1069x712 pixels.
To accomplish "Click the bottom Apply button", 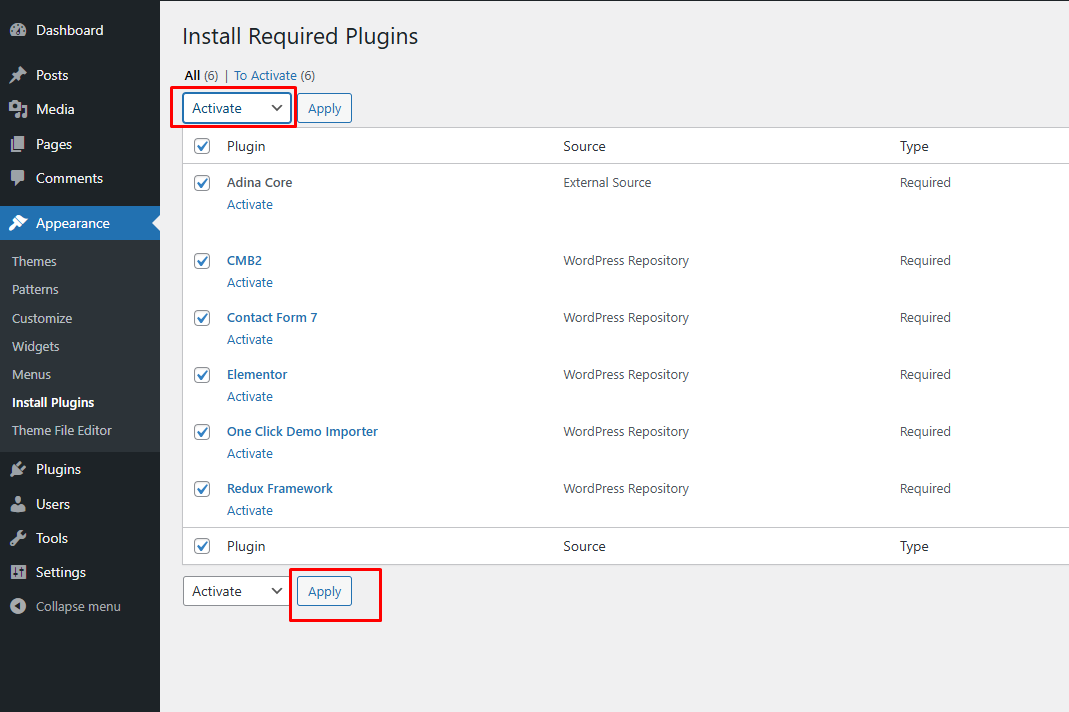I will 325,591.
